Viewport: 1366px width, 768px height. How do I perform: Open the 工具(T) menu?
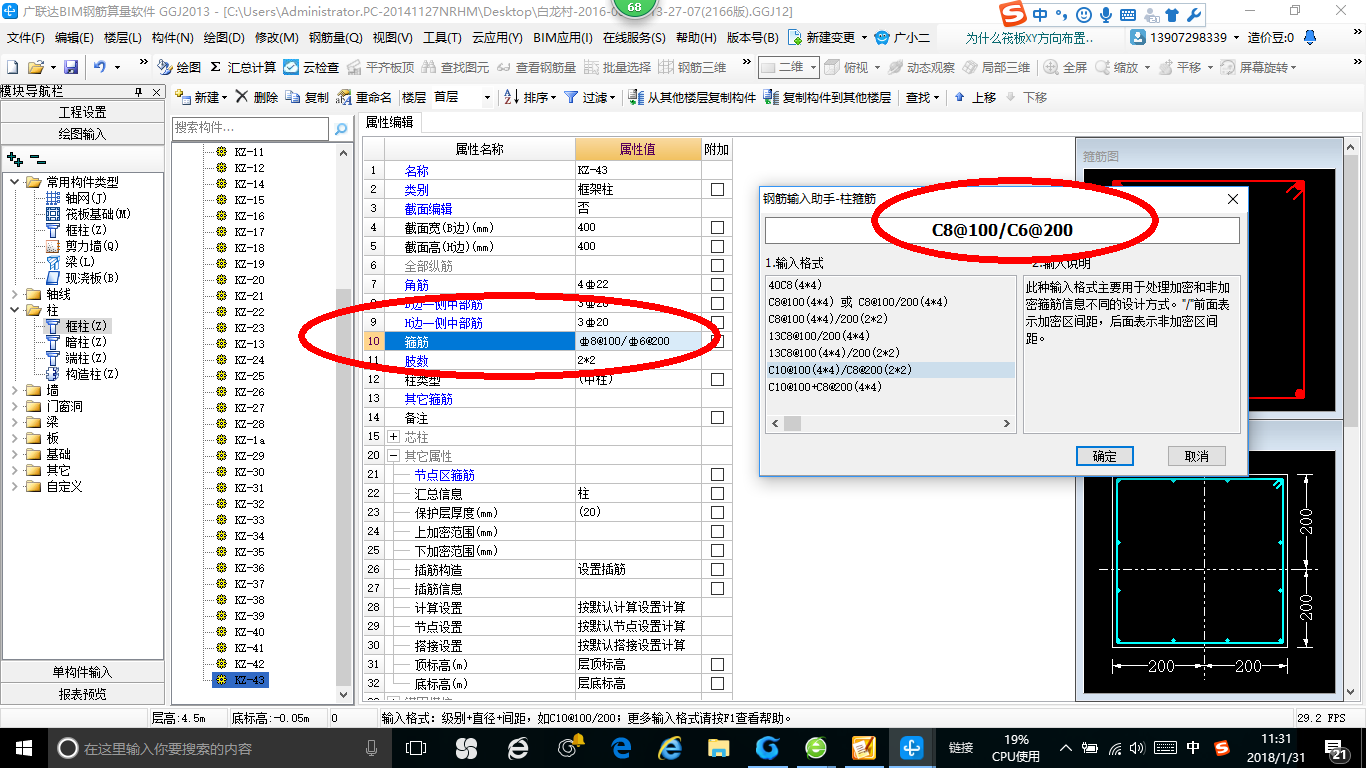click(442, 37)
